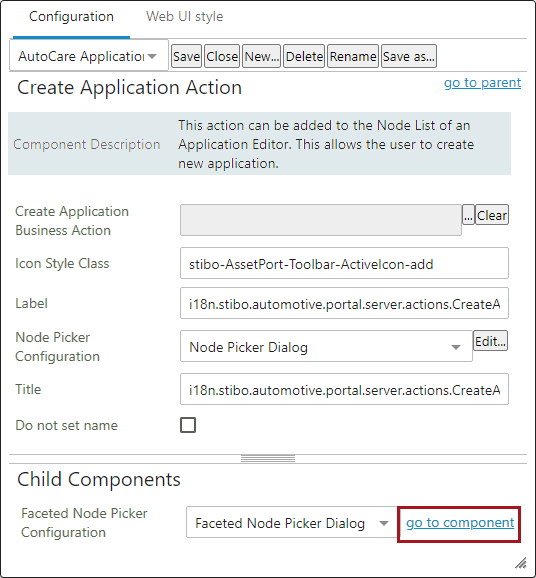Toggle the Do not set name checkbox

tap(188, 425)
